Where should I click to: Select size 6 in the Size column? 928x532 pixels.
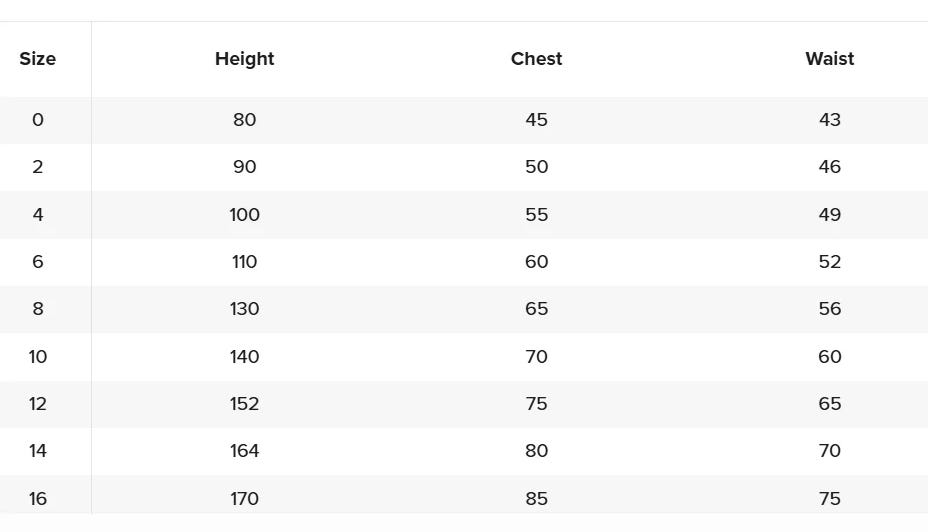point(38,262)
